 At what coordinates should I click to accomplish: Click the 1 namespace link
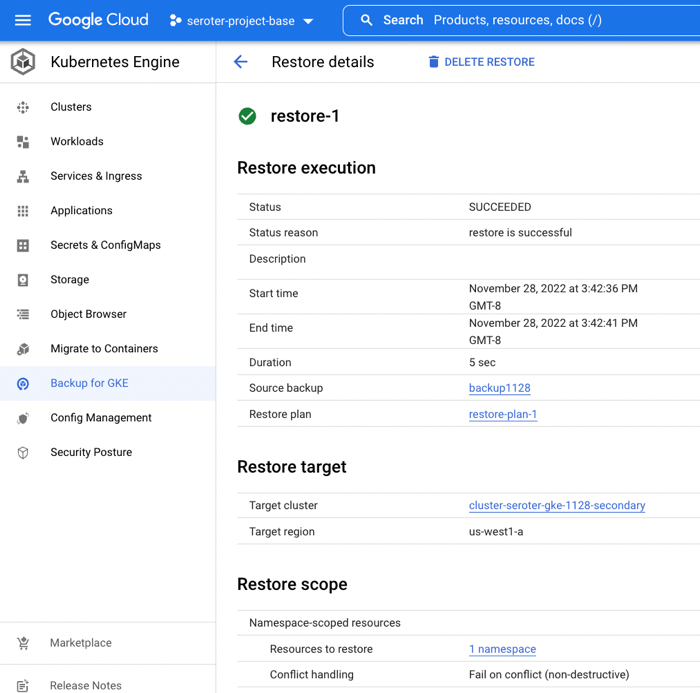tap(502, 649)
